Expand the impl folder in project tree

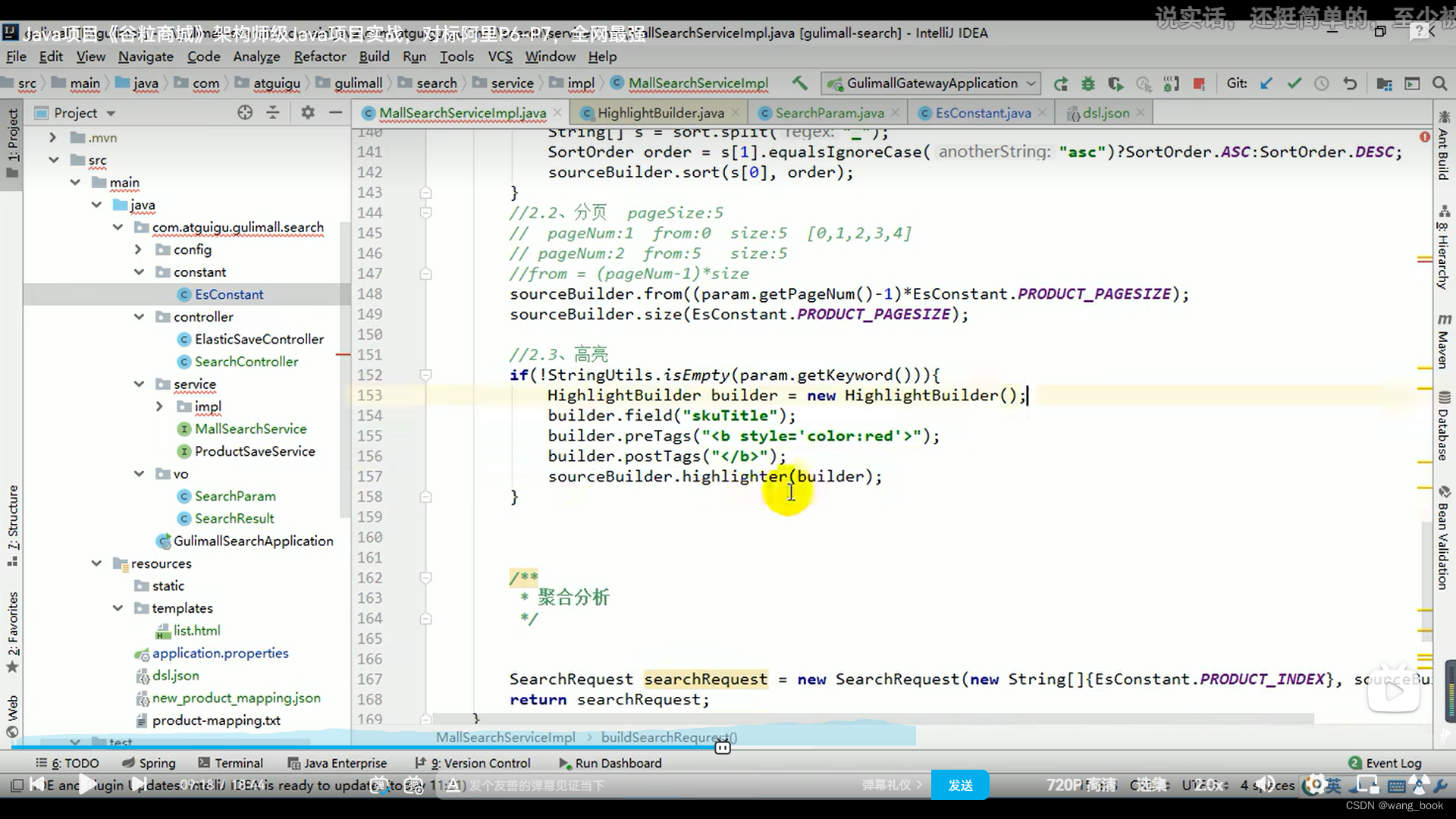tap(160, 406)
